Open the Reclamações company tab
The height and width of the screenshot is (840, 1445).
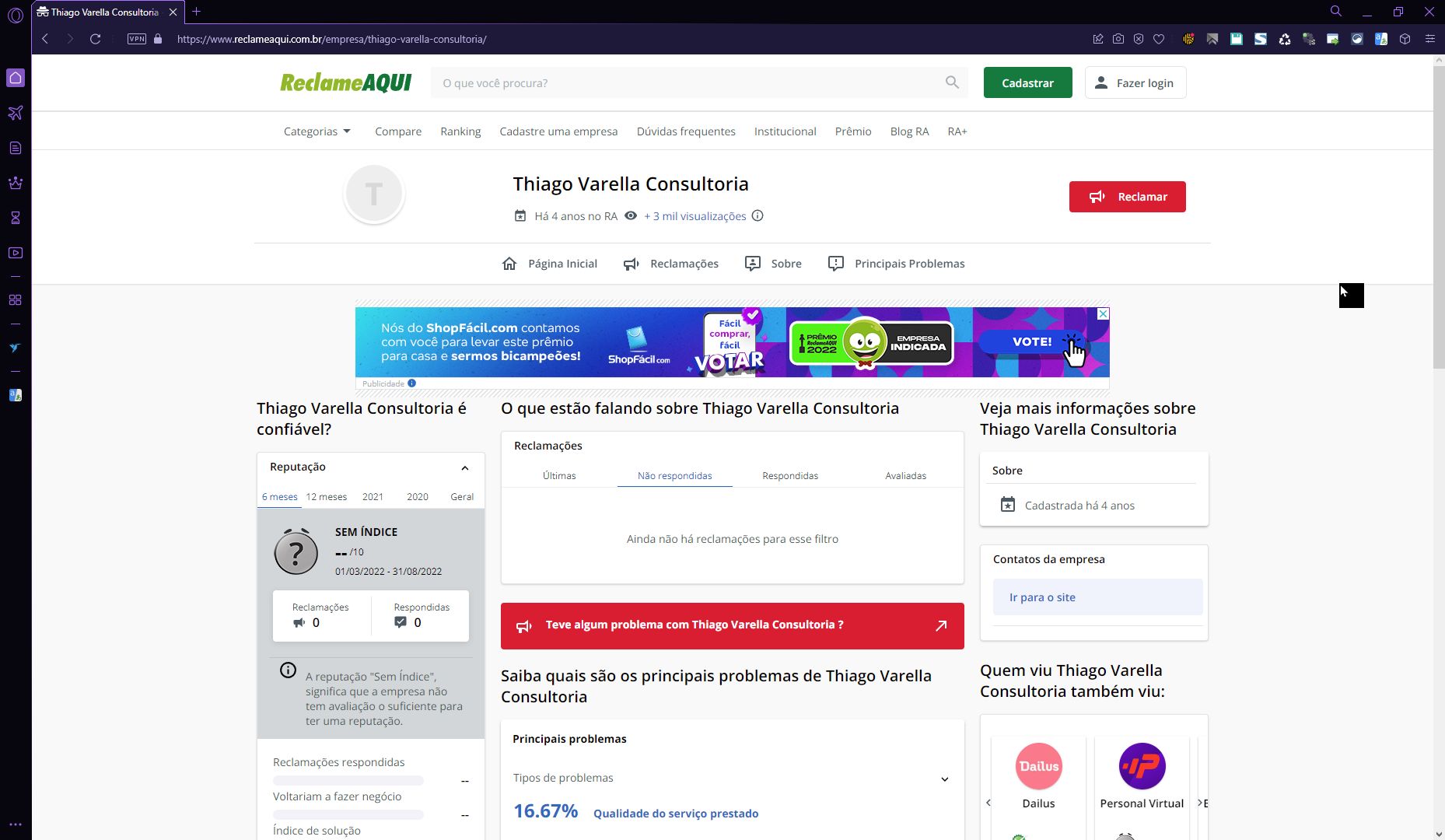[671, 264]
